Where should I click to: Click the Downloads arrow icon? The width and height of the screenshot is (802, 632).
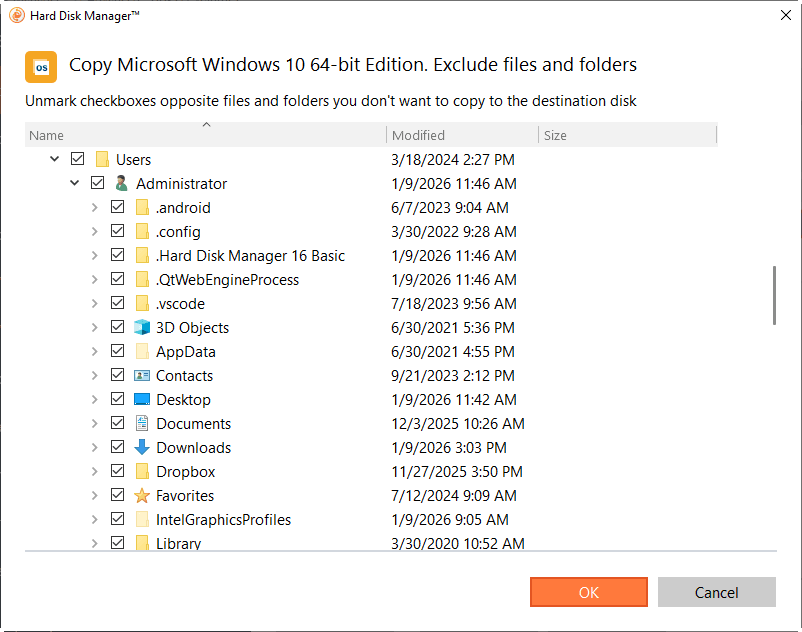pyautogui.click(x=142, y=448)
